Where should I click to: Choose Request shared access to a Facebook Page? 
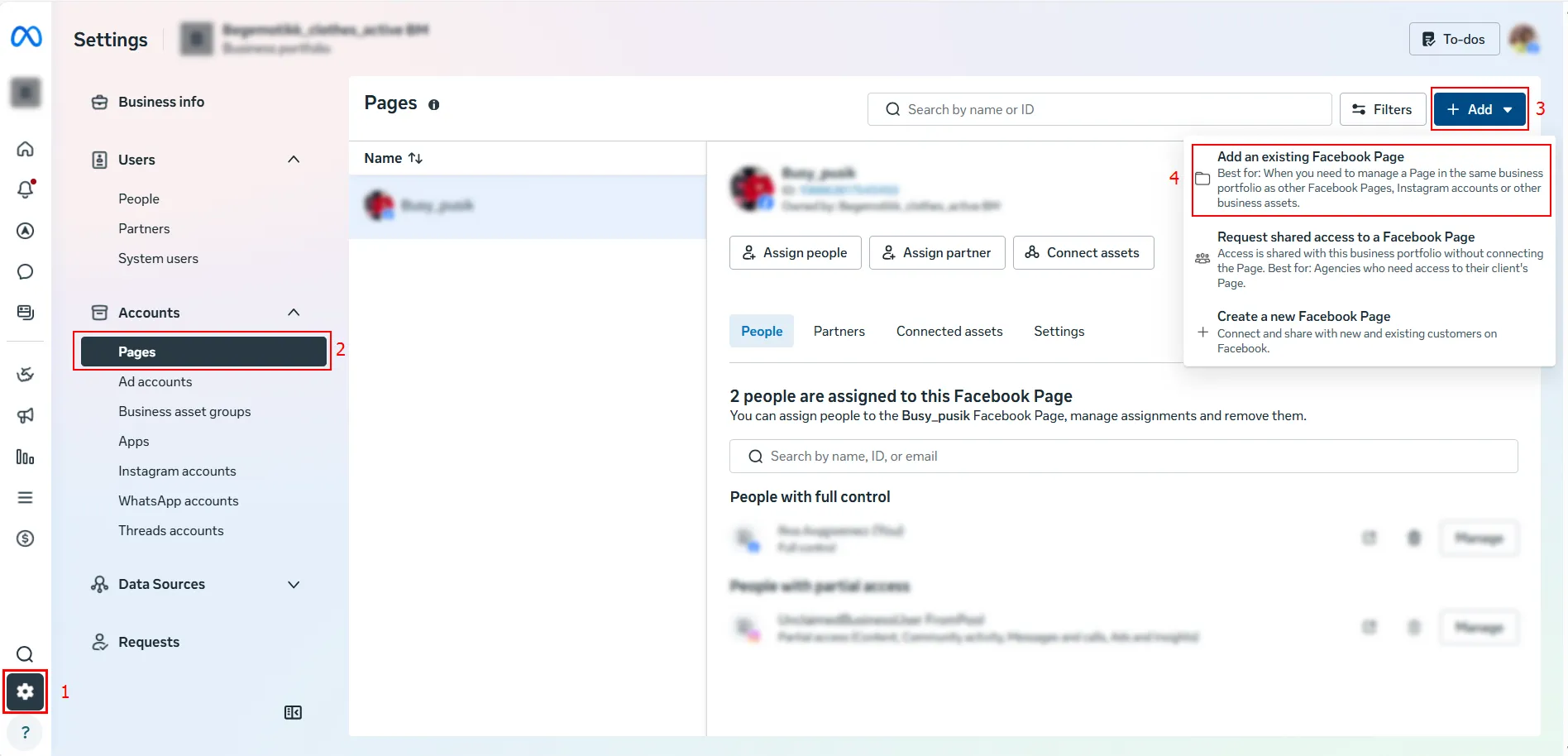tap(1370, 260)
